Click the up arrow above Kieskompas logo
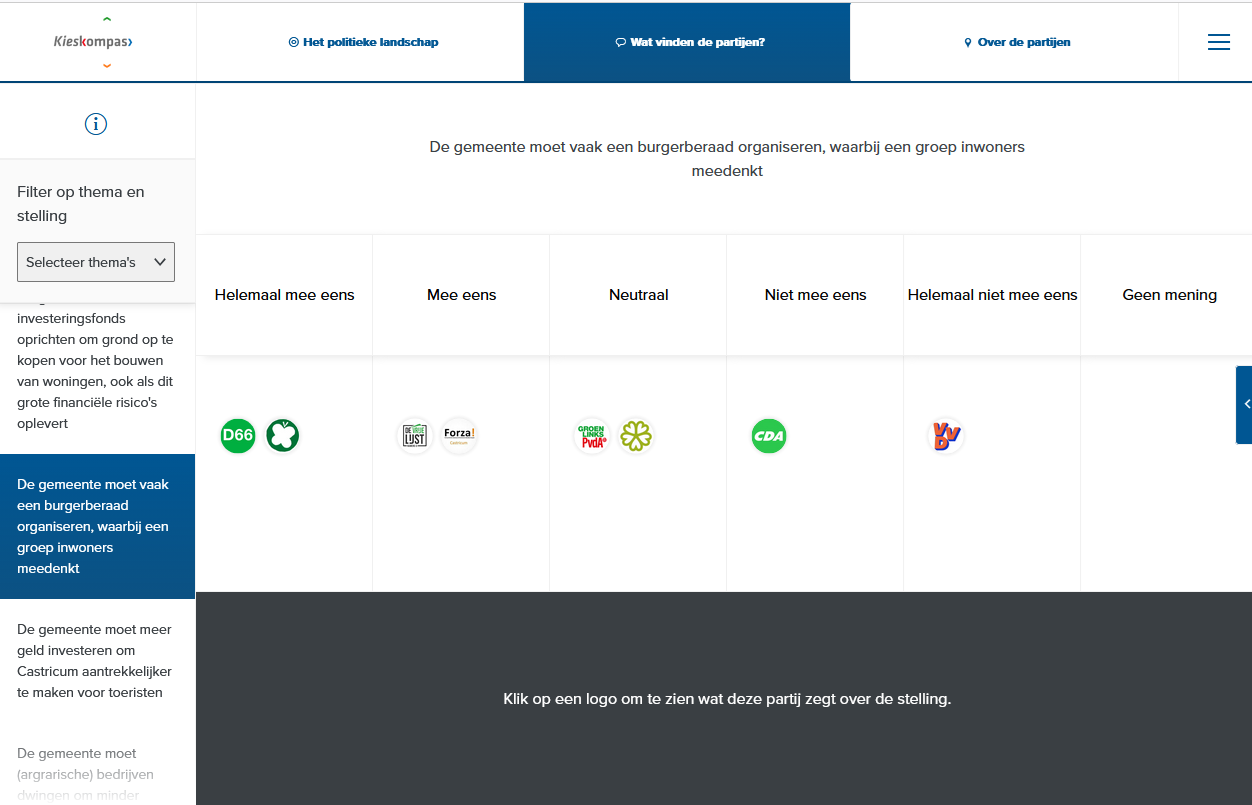This screenshot has height=805, width=1252. [107, 19]
